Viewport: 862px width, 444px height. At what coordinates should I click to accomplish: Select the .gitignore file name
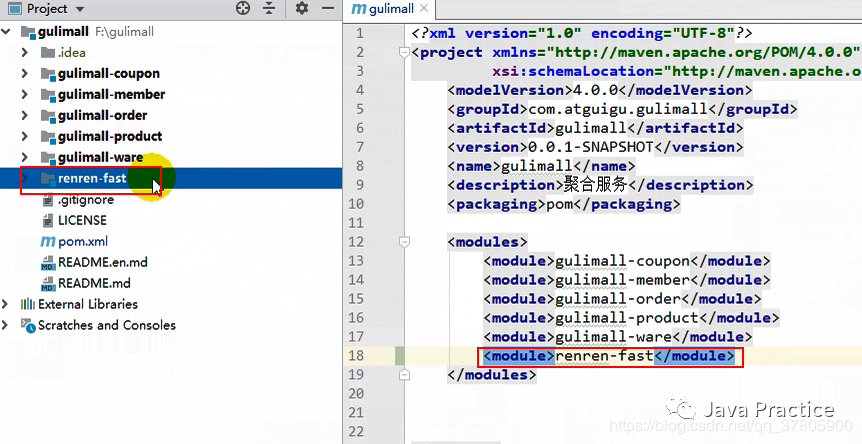pos(86,199)
